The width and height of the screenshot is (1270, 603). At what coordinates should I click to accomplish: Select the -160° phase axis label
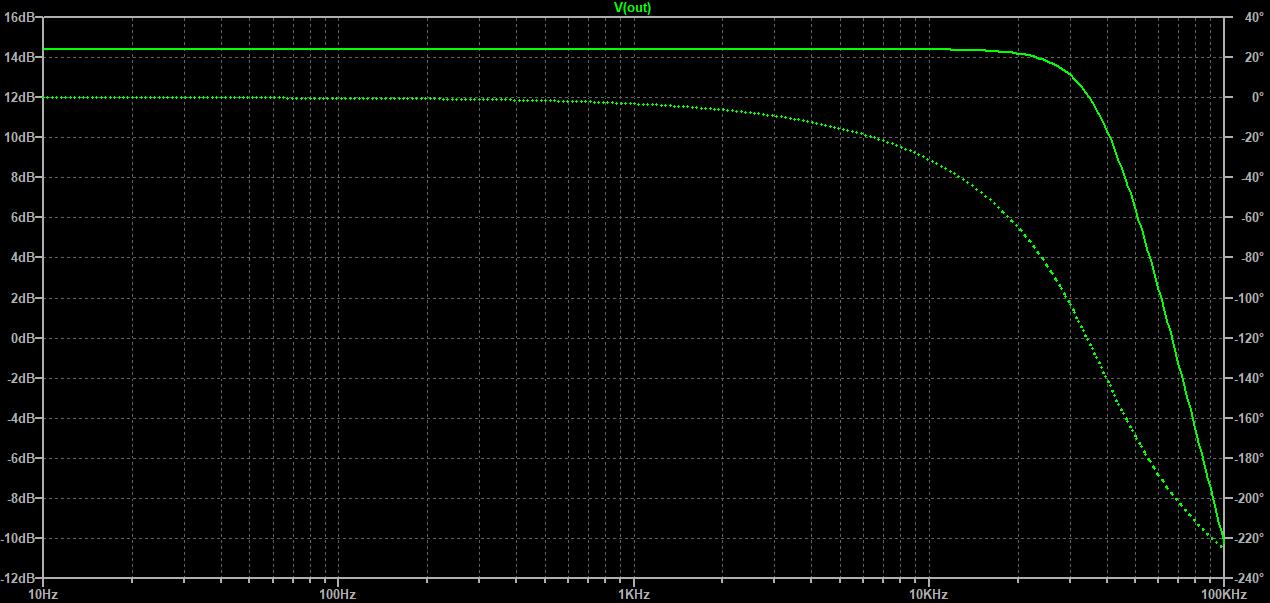click(x=1250, y=418)
